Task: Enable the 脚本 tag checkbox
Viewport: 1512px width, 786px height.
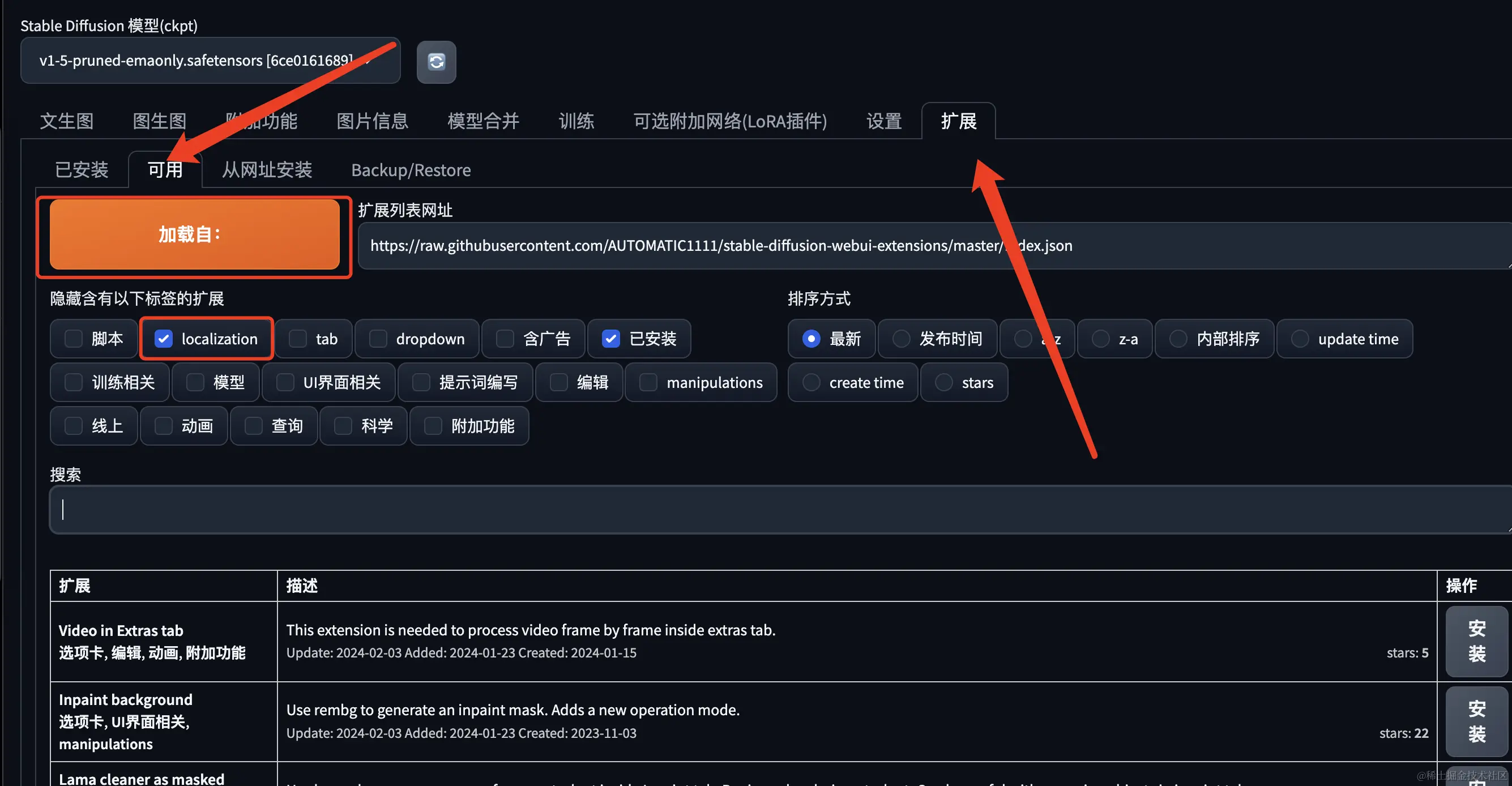Action: click(74, 339)
